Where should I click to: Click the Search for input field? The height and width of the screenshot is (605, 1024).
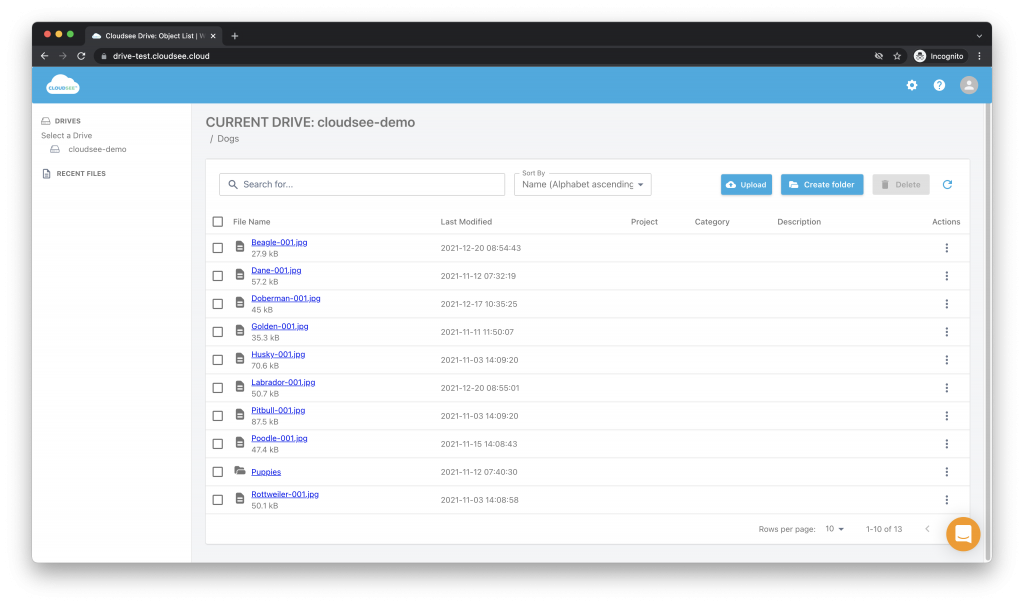click(360, 184)
